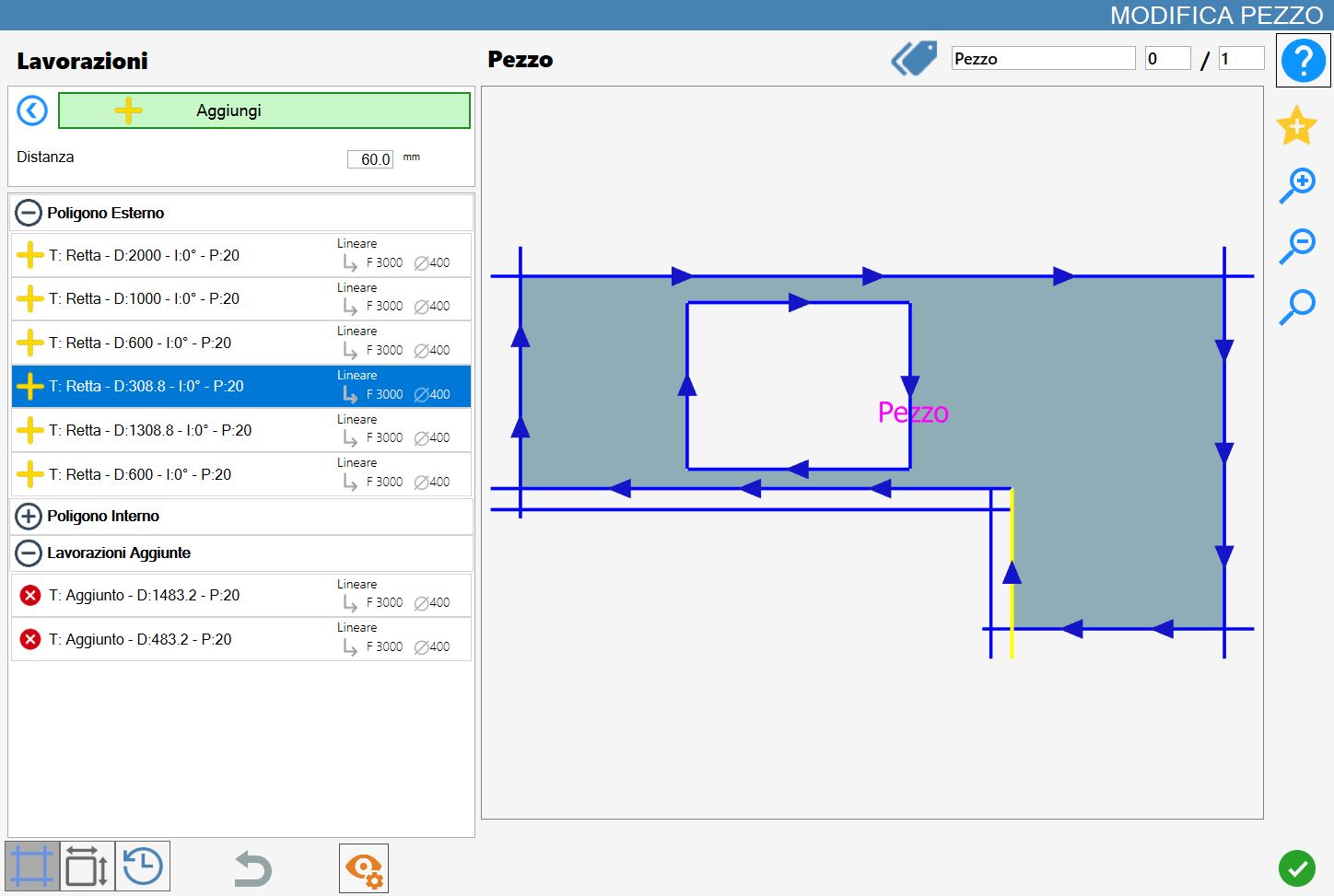
Task: Confirm with the green check button
Action: 1296,867
